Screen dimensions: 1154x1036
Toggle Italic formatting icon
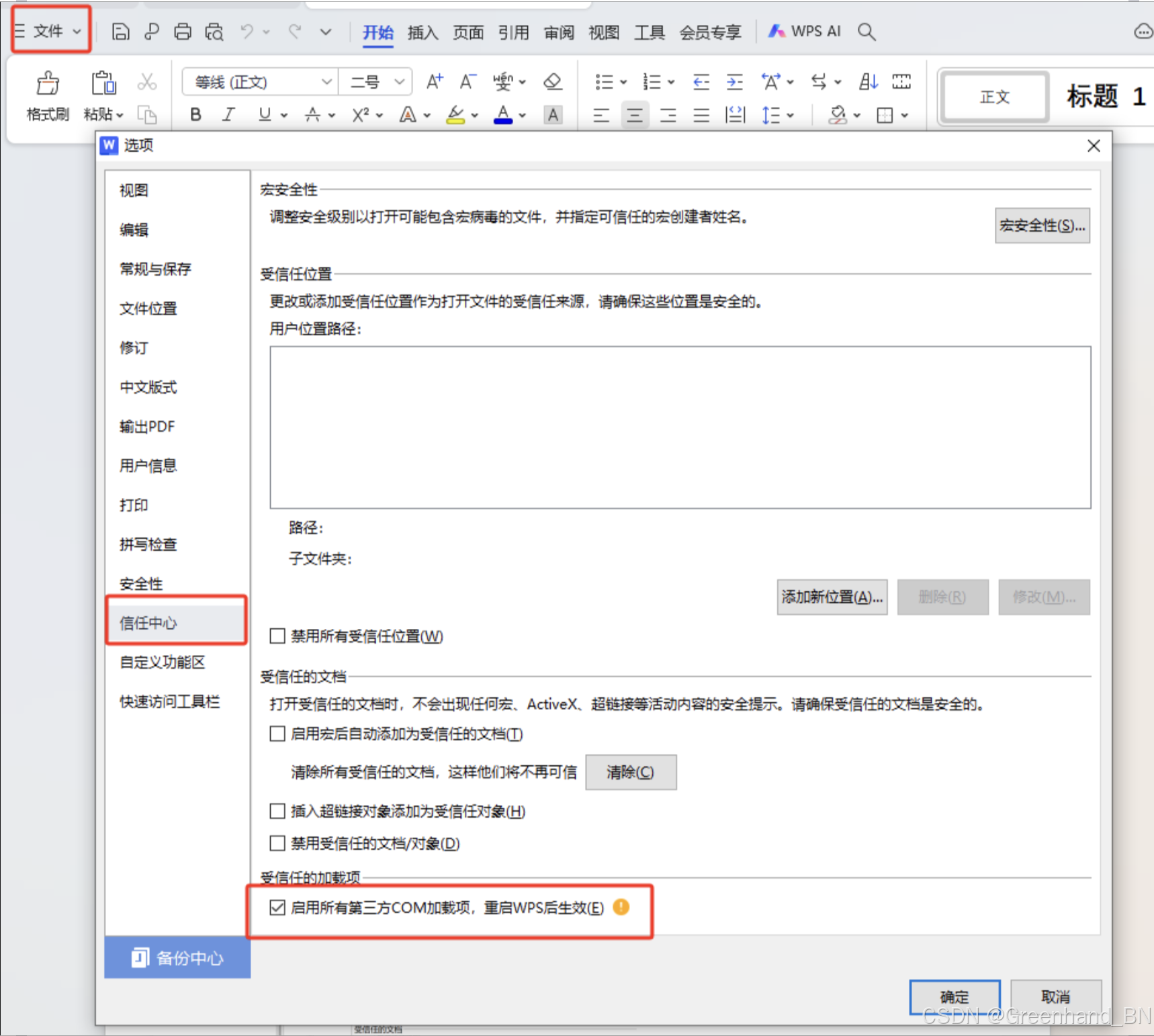click(x=229, y=115)
